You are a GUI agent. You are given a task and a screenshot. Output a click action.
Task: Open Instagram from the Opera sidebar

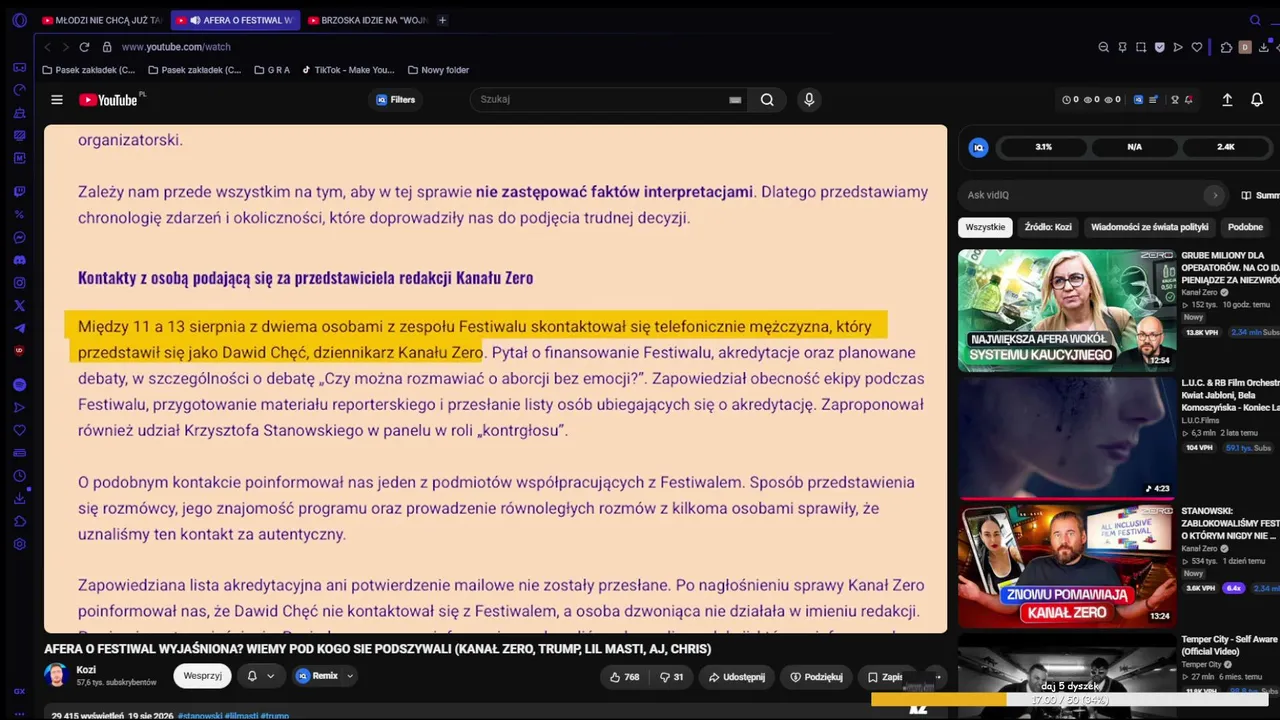tap(19, 283)
